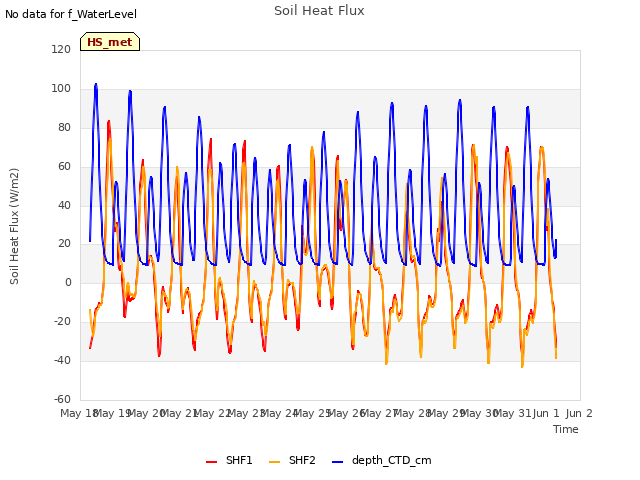
Task: Click the x-axis tick label Jun 1
Action: pos(546,413)
